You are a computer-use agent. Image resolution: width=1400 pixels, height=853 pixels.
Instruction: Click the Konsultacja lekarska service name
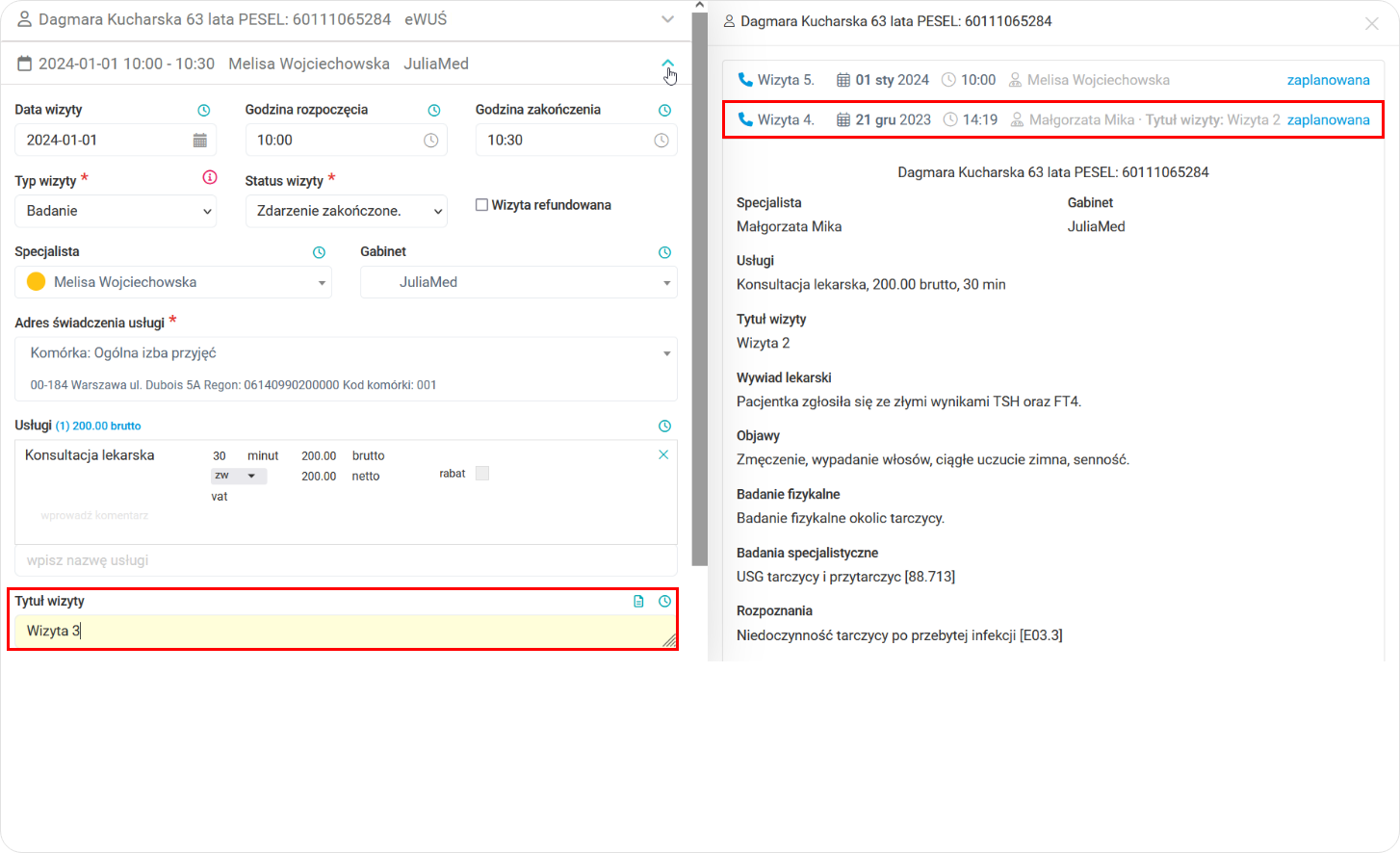pos(90,455)
